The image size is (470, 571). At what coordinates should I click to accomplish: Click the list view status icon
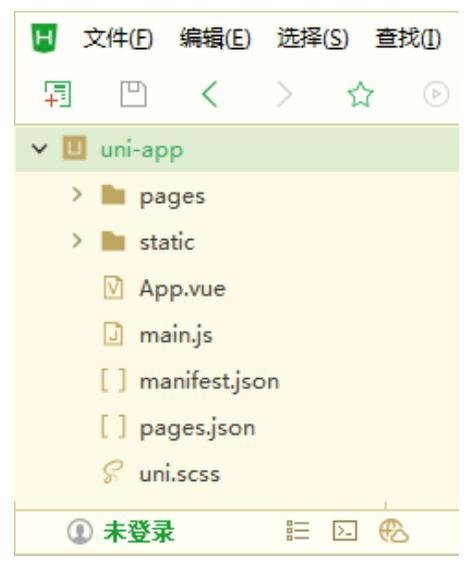[298, 531]
